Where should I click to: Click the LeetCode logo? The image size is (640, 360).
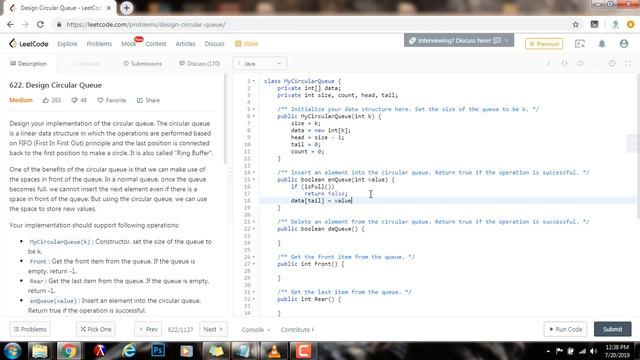(29, 44)
